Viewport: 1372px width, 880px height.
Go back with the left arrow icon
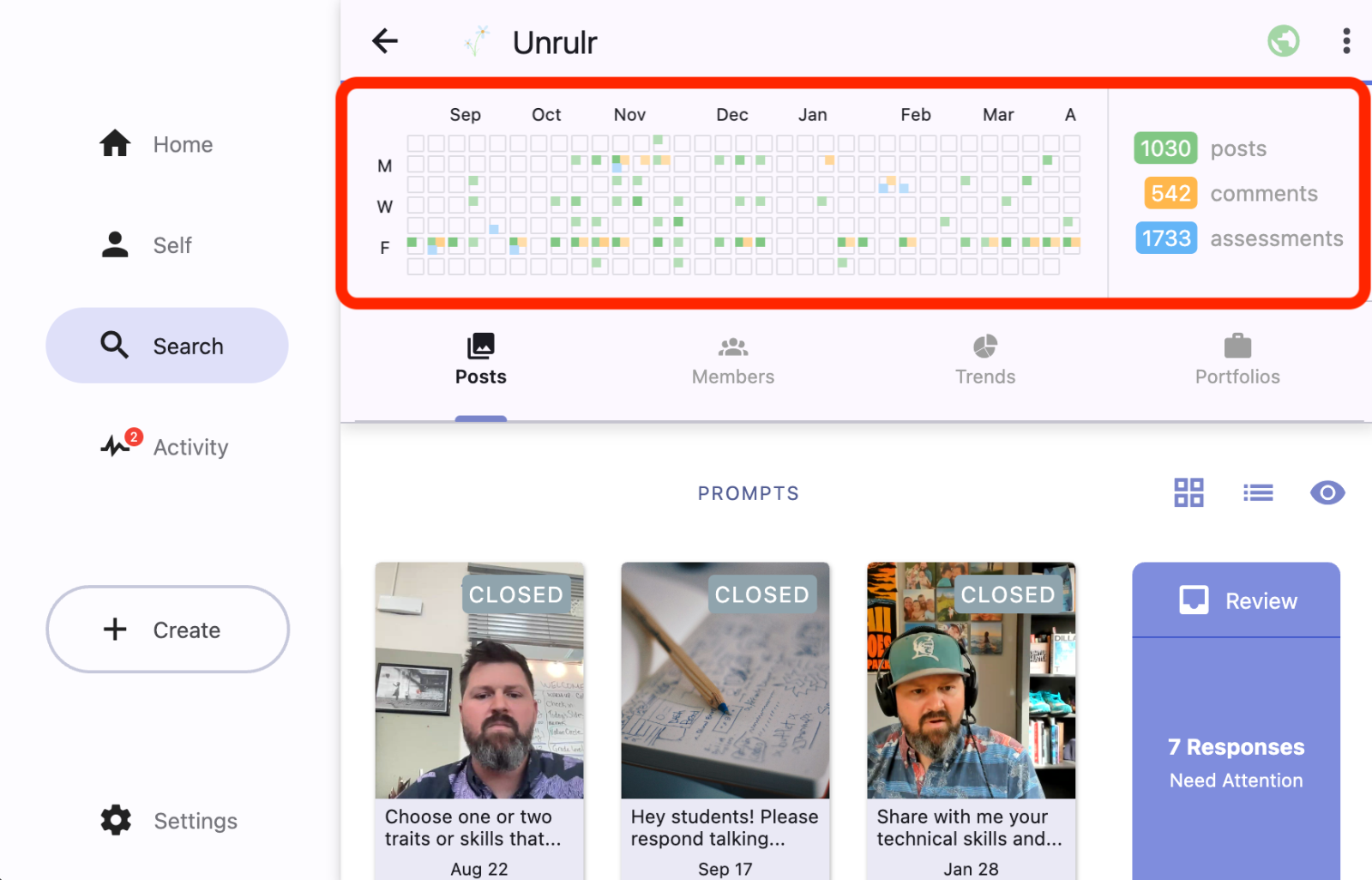click(x=385, y=40)
